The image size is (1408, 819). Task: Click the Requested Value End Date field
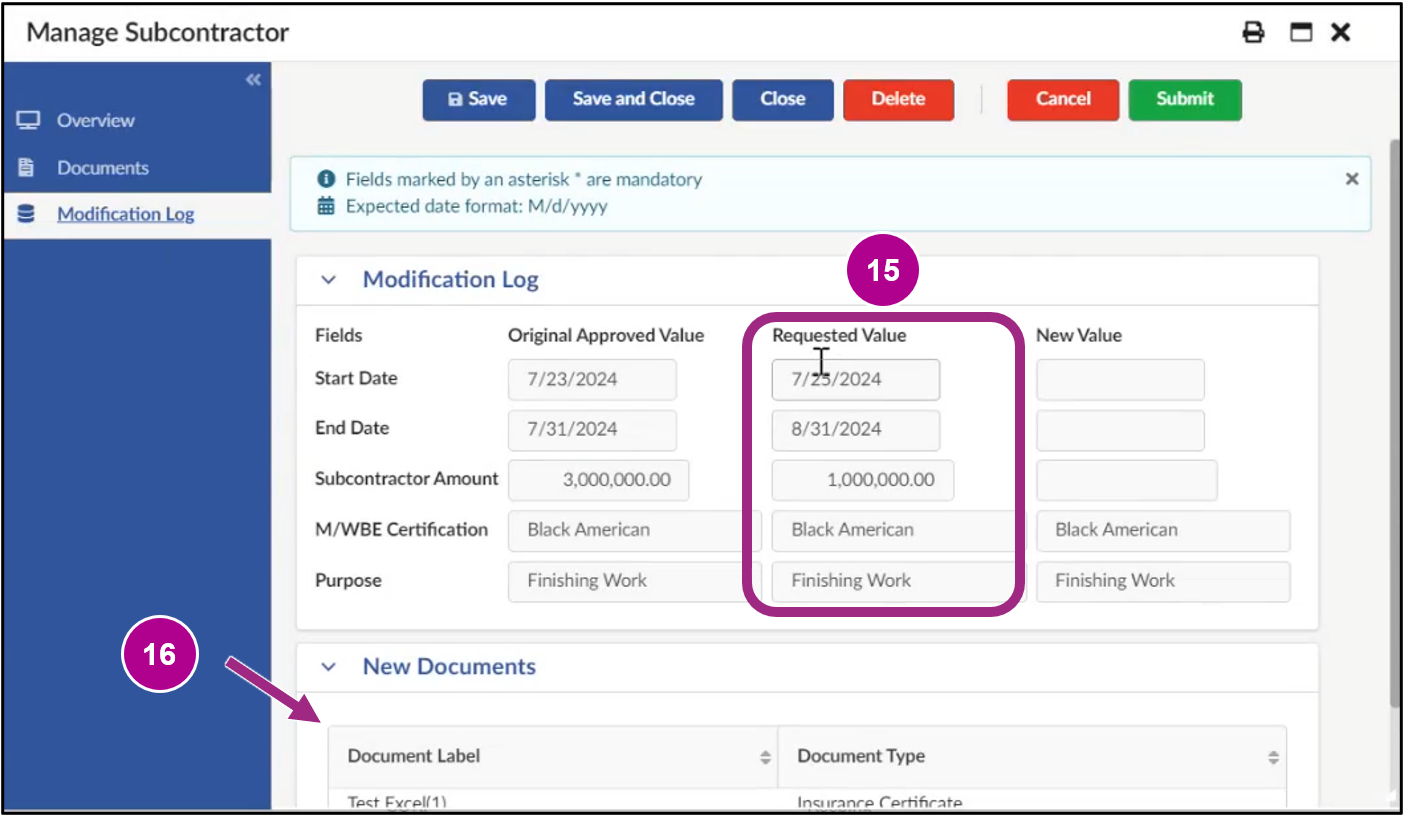tap(855, 430)
